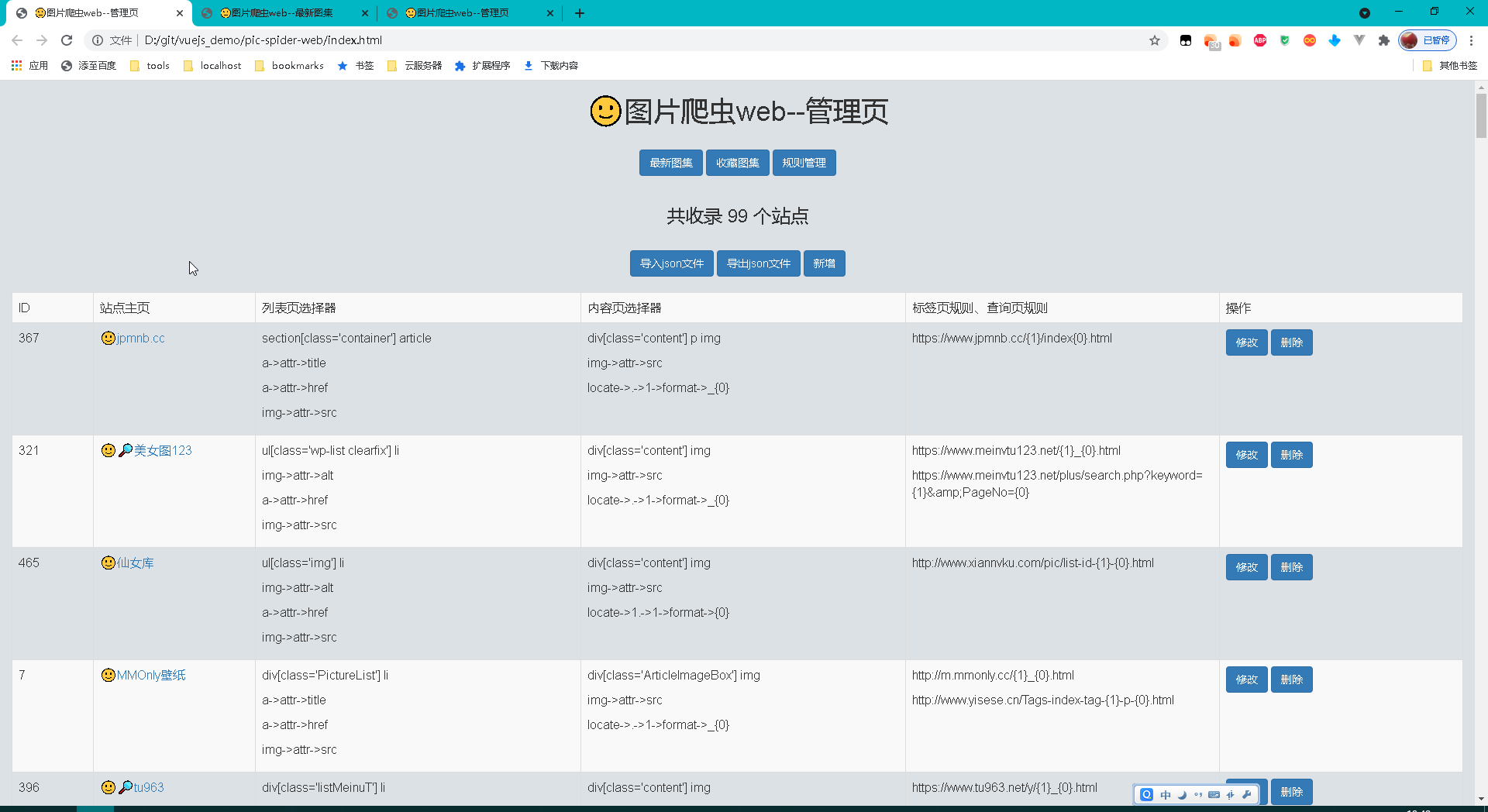Click the smiley icon in jpmnb.cc row
The image size is (1488, 812).
[x=108, y=338]
